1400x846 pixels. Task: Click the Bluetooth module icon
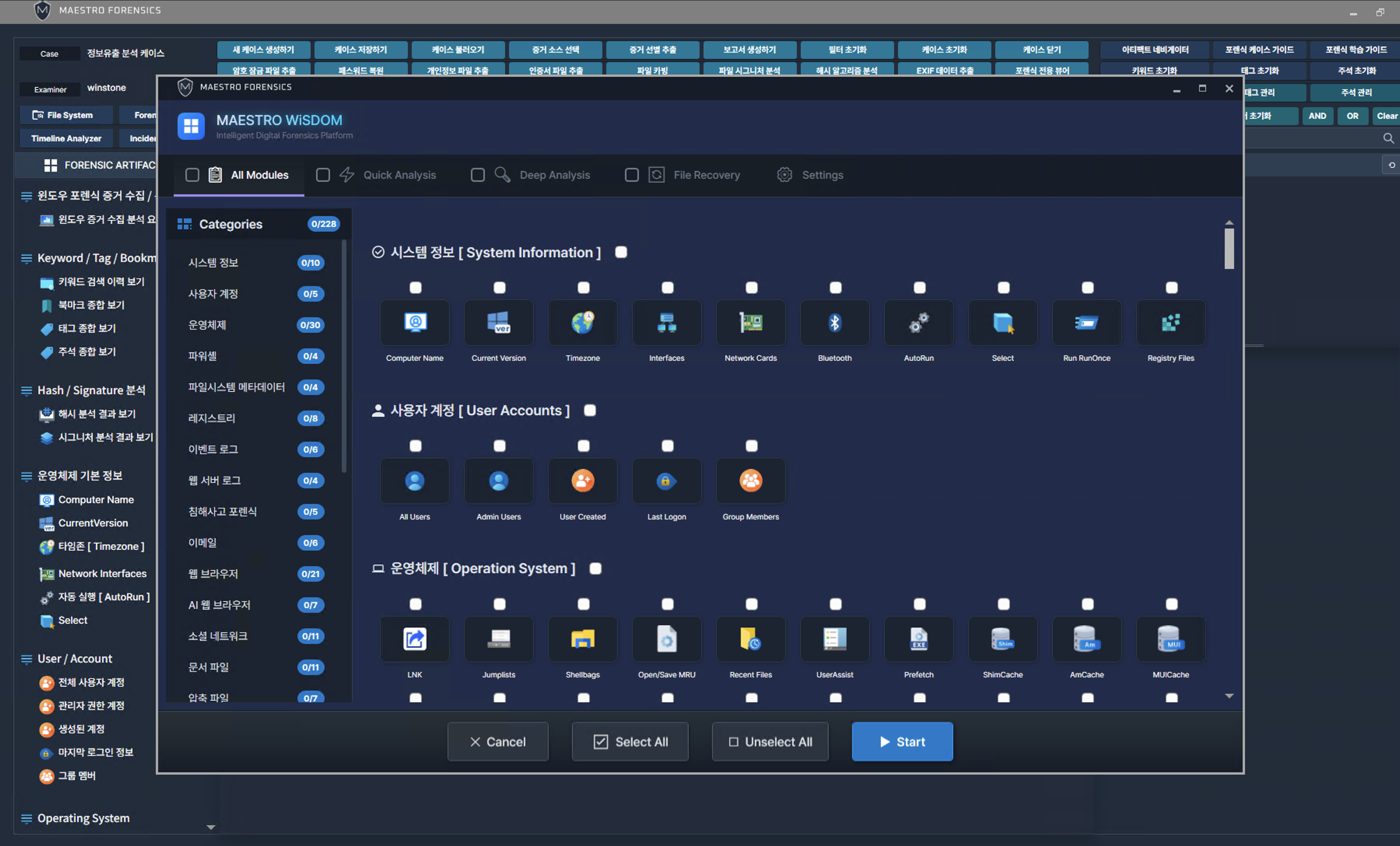pos(835,323)
